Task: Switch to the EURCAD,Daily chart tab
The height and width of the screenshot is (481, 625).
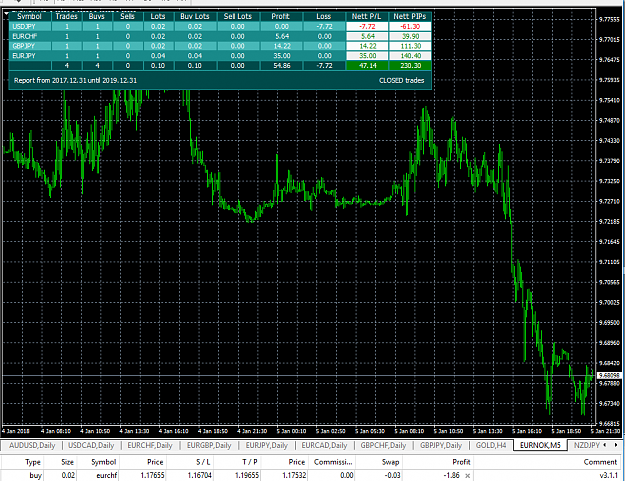Action: tap(324, 445)
